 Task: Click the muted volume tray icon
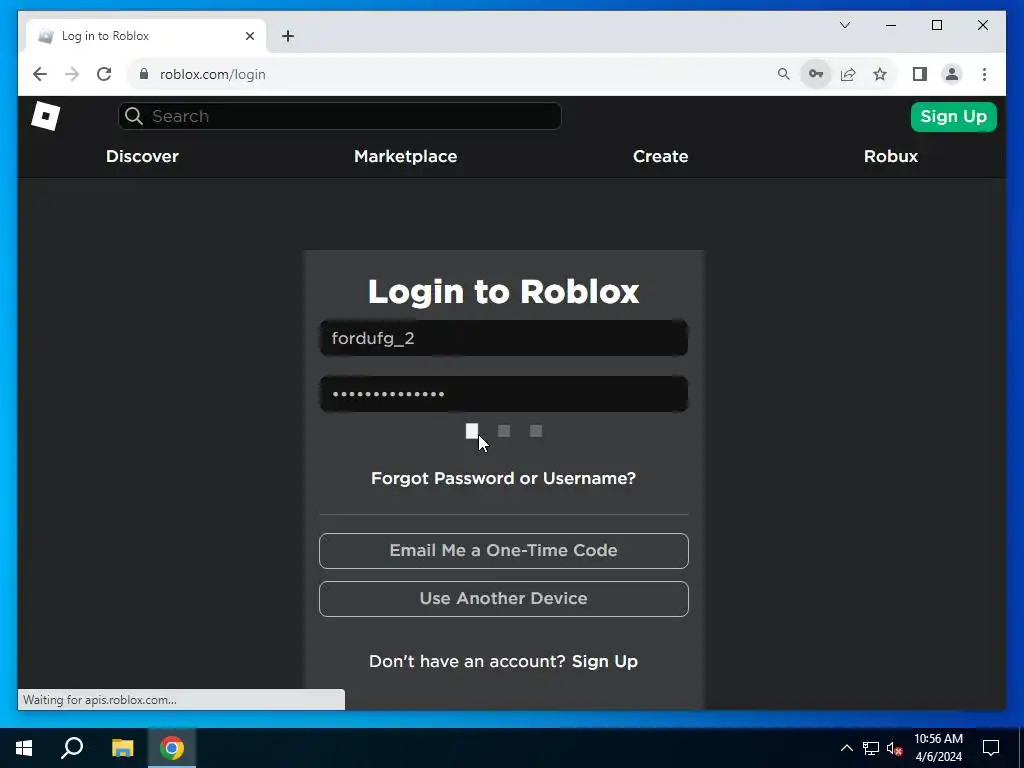(x=894, y=748)
